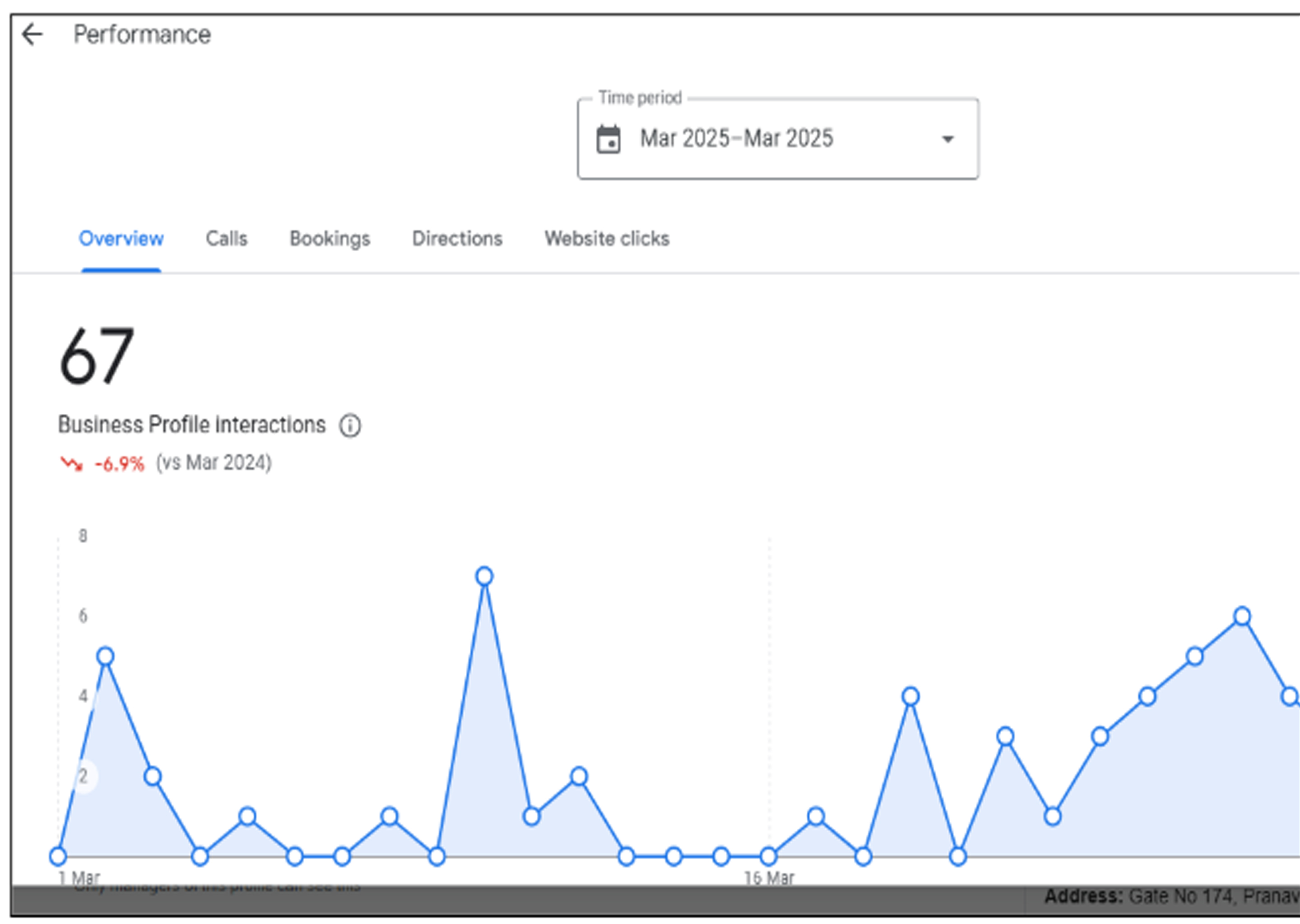Click the back arrow icon
This screenshot has height=924, width=1300.
[x=32, y=35]
